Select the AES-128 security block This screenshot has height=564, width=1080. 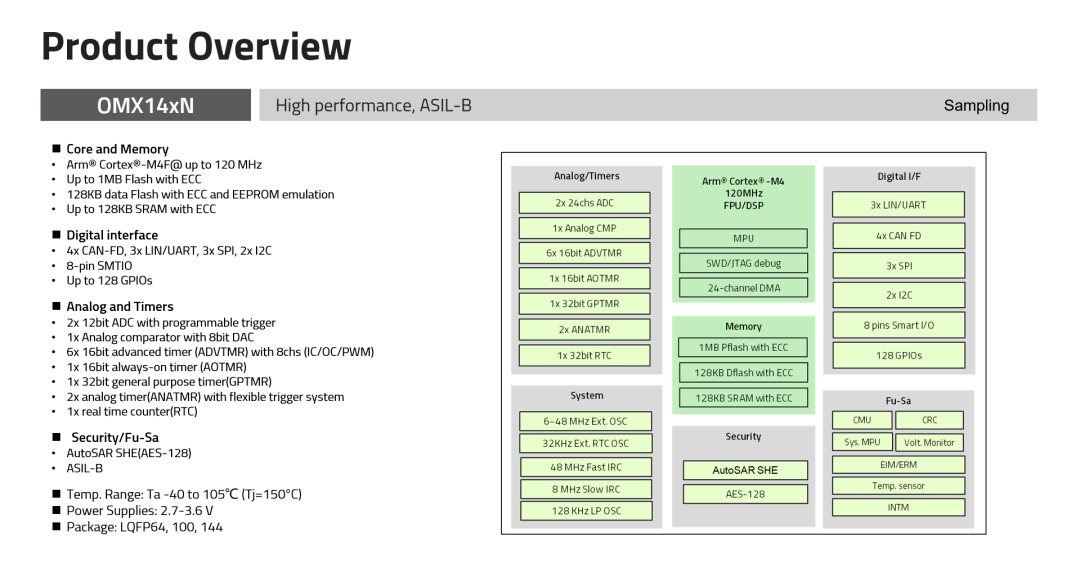[745, 494]
